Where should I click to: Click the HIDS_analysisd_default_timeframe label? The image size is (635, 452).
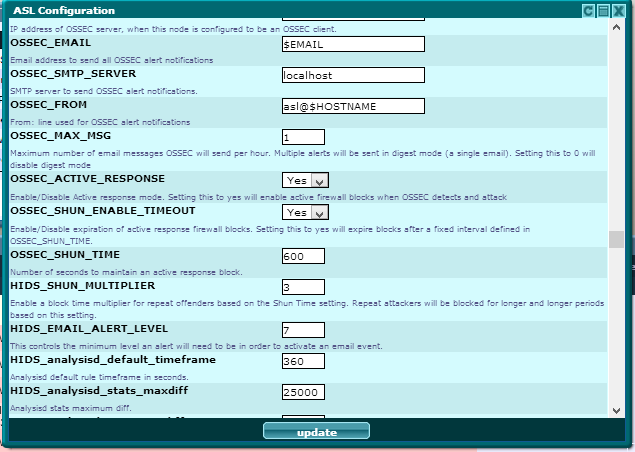(113, 360)
